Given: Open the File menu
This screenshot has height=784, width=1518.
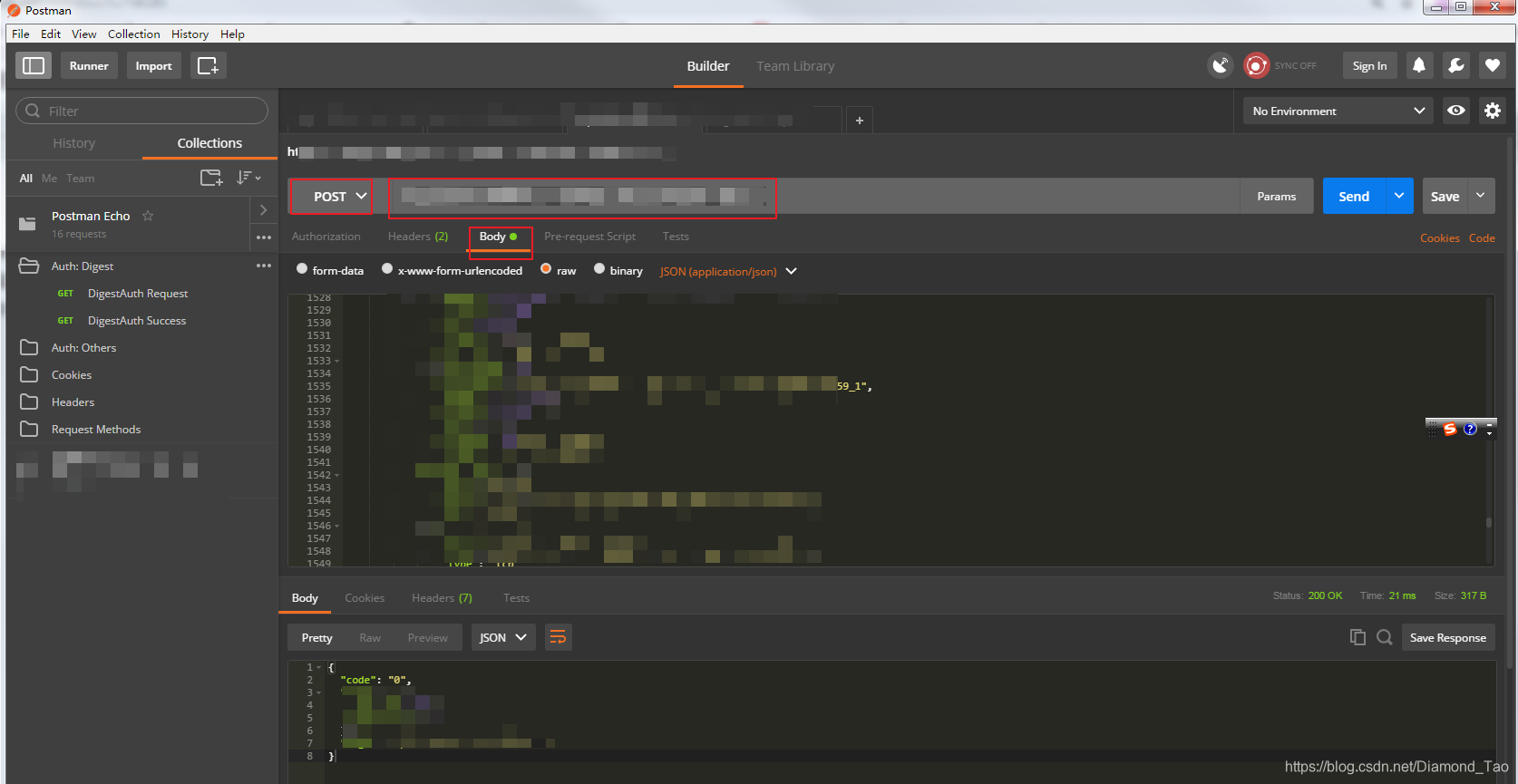Looking at the screenshot, I should (21, 34).
